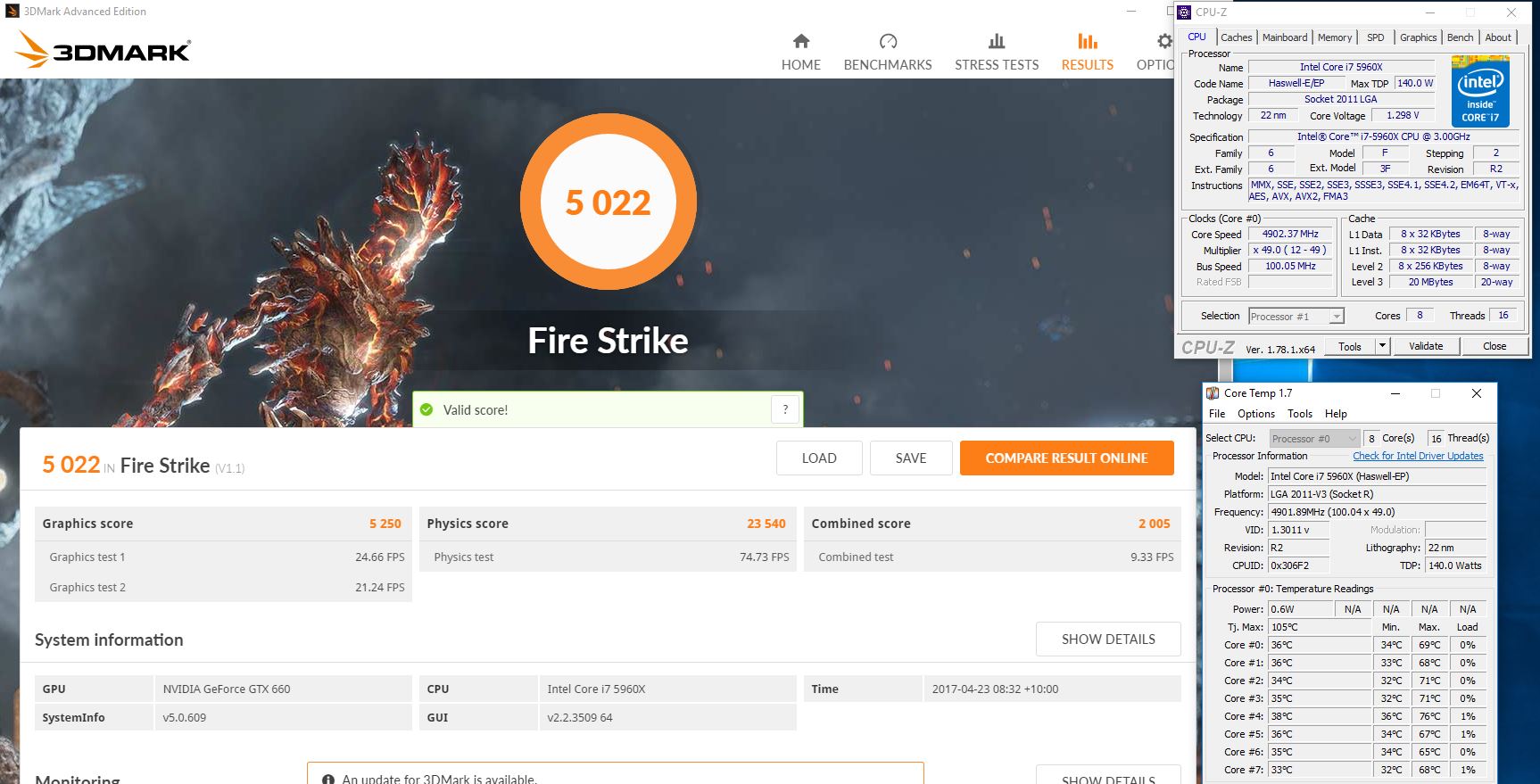Open the Select CPU Processor #0 dropdown

pyautogui.click(x=1353, y=439)
